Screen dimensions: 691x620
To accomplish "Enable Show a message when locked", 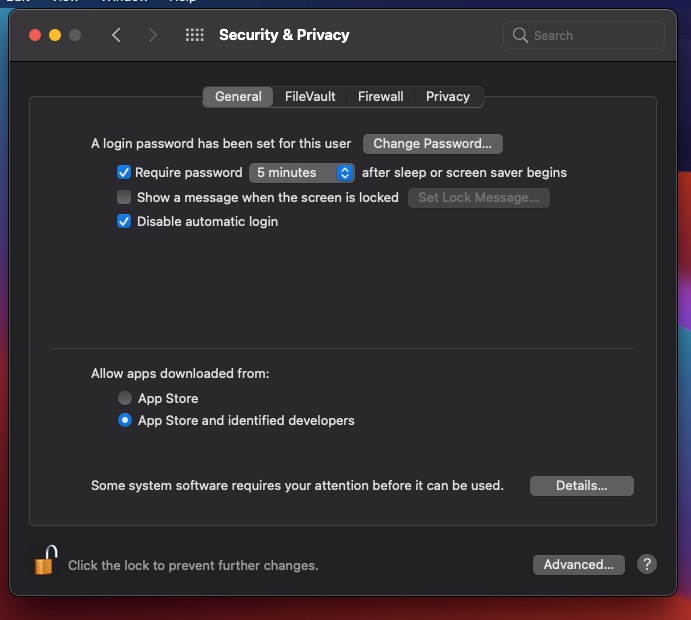I will pyautogui.click(x=124, y=197).
